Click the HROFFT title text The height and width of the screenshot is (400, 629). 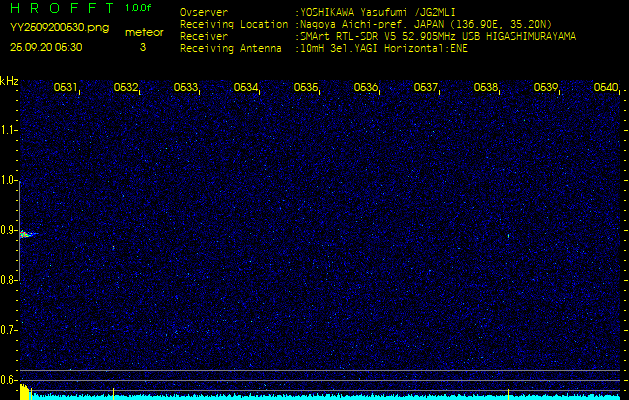point(58,8)
